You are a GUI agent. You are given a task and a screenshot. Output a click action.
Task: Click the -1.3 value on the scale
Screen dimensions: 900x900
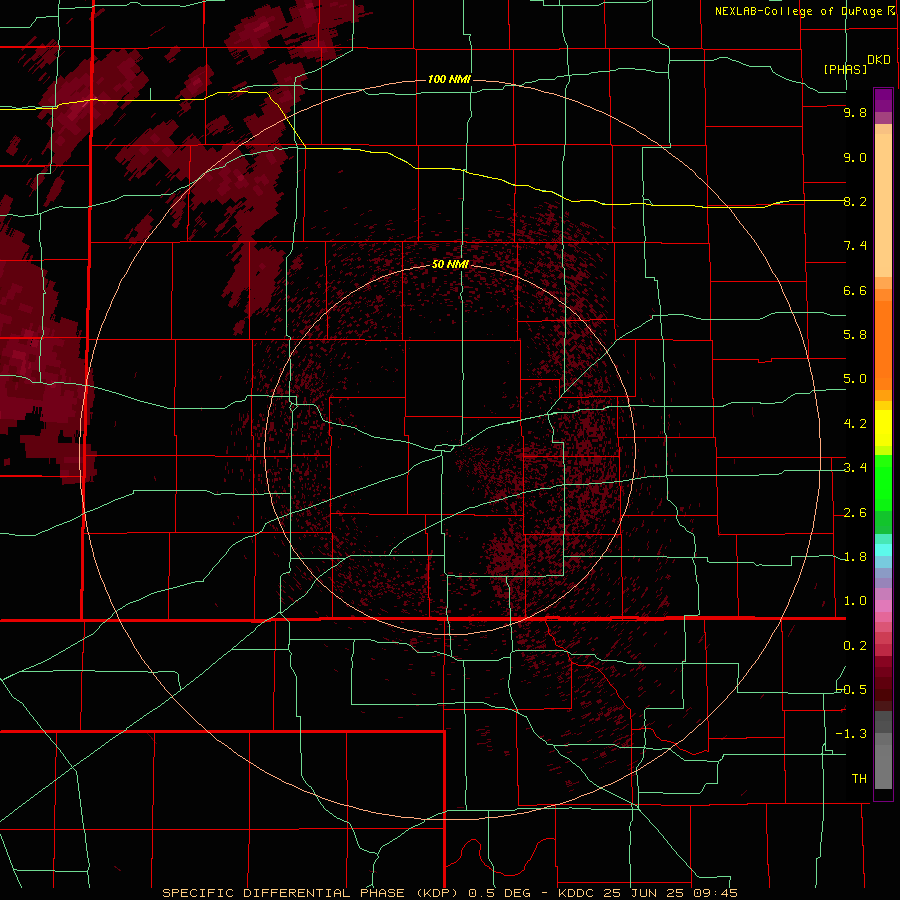[x=852, y=734]
